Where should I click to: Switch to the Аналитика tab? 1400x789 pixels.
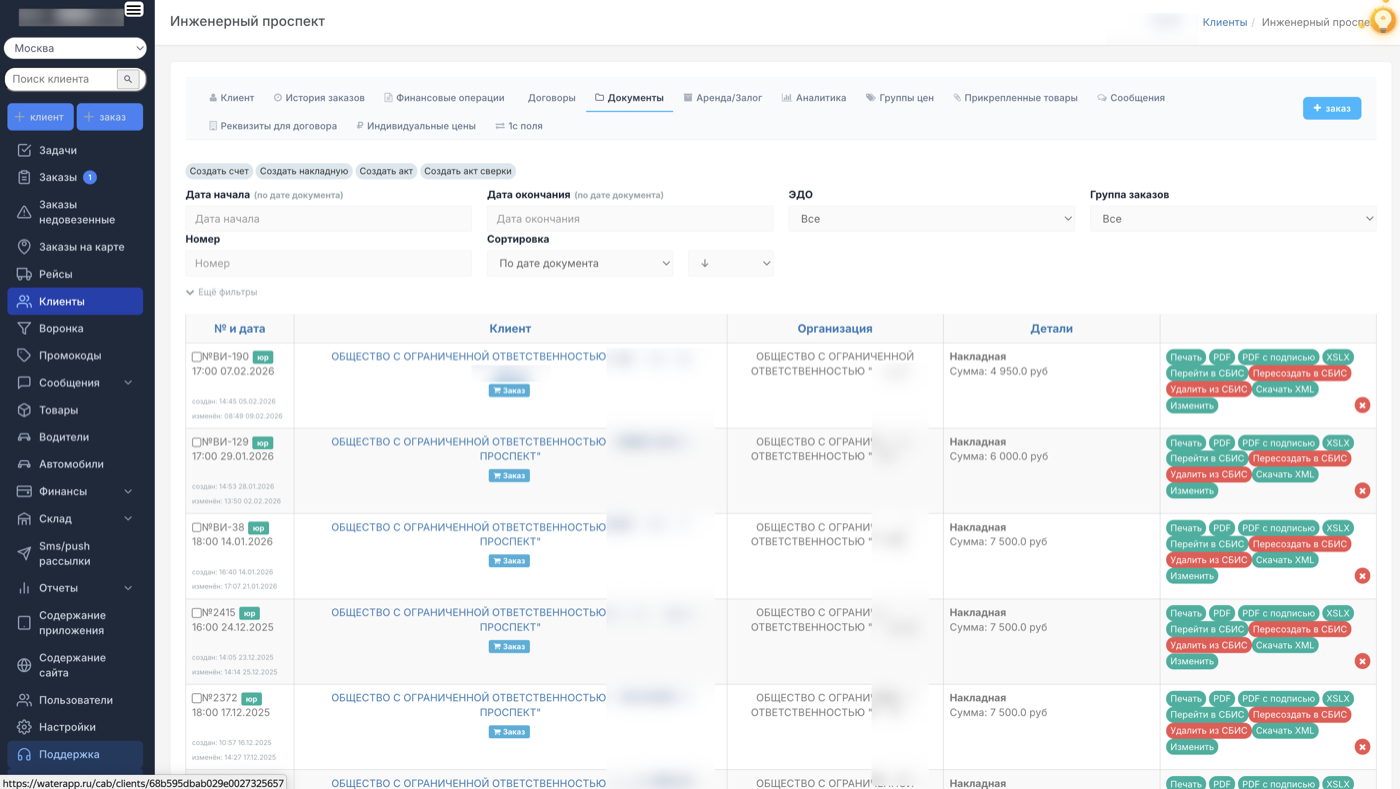[x=820, y=98]
